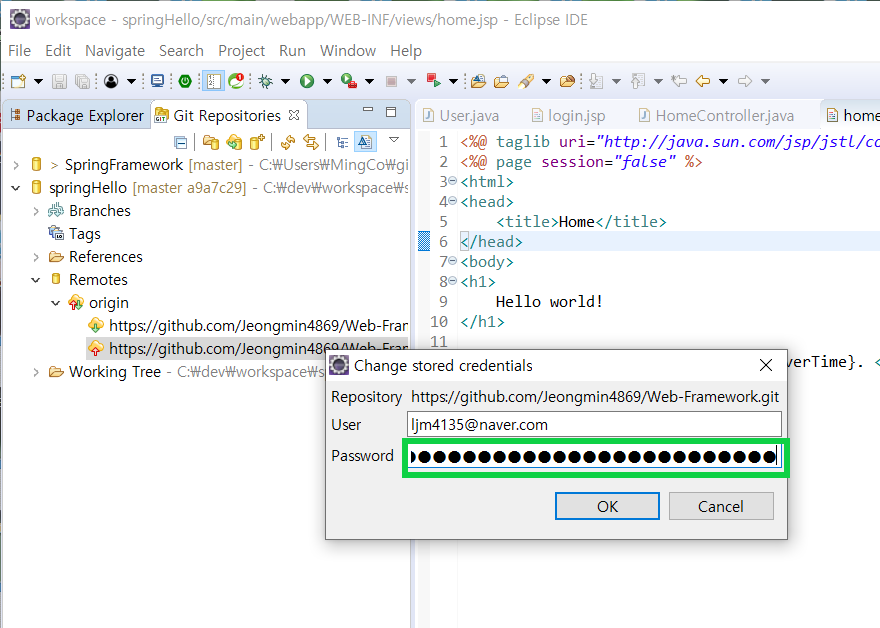880x628 pixels.
Task: Click the green Boot Dashboard power icon
Action: tap(185, 81)
